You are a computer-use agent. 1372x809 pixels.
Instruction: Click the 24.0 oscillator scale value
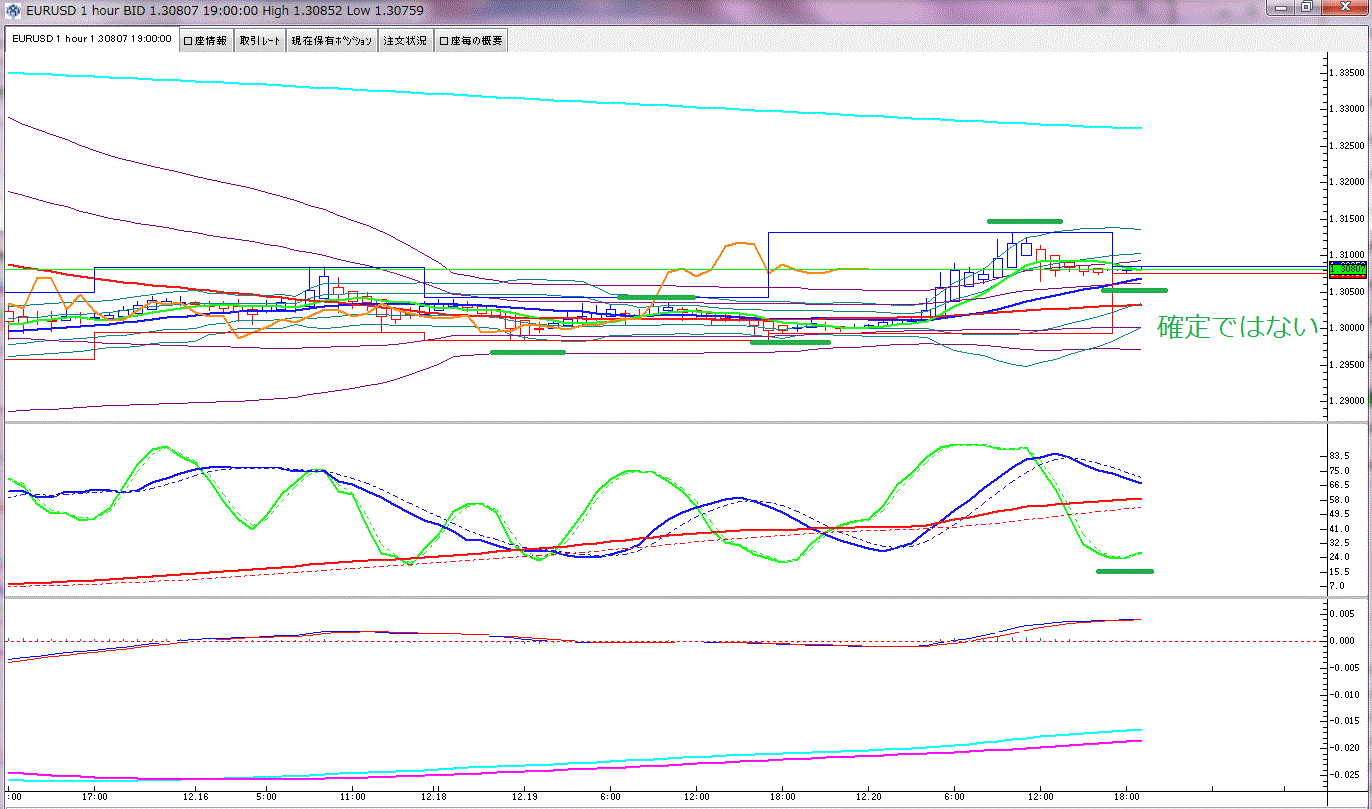1340,556
